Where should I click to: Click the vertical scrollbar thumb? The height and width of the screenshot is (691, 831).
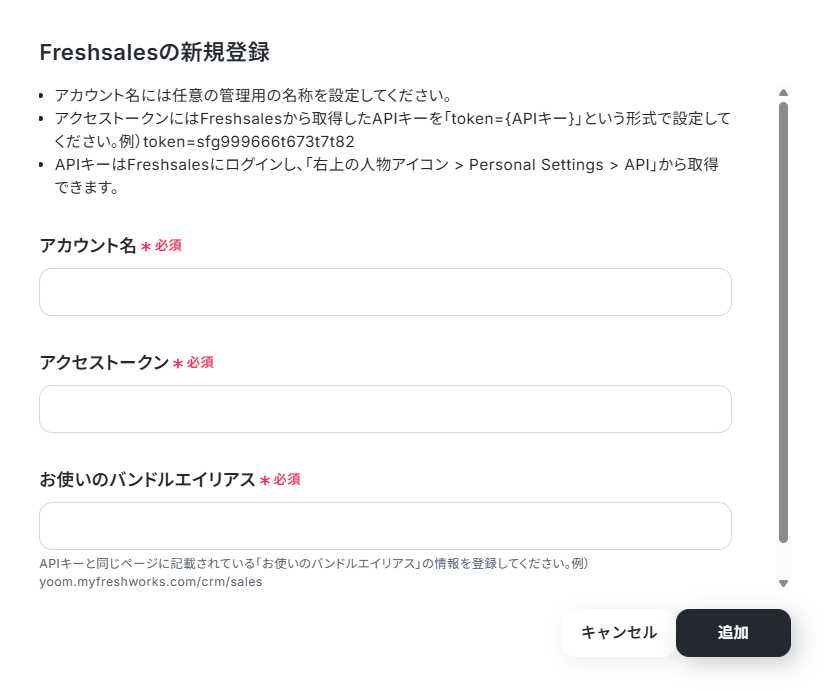click(784, 320)
